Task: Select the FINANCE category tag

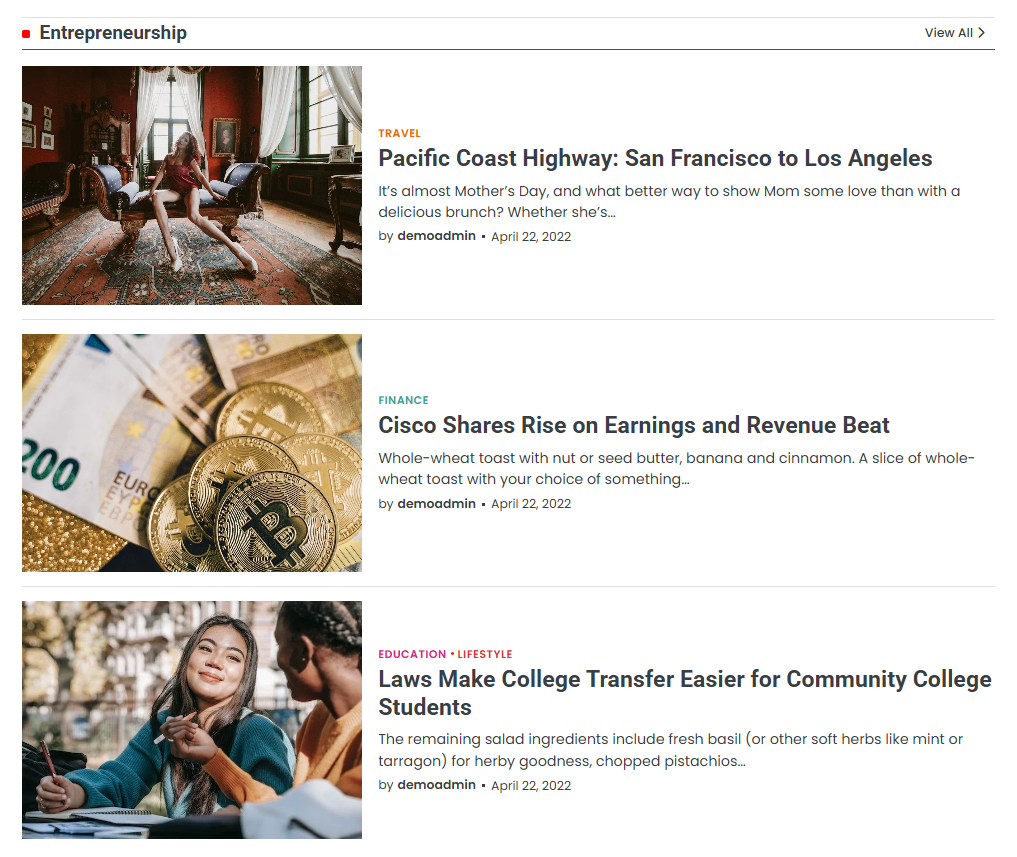Action: (x=403, y=400)
